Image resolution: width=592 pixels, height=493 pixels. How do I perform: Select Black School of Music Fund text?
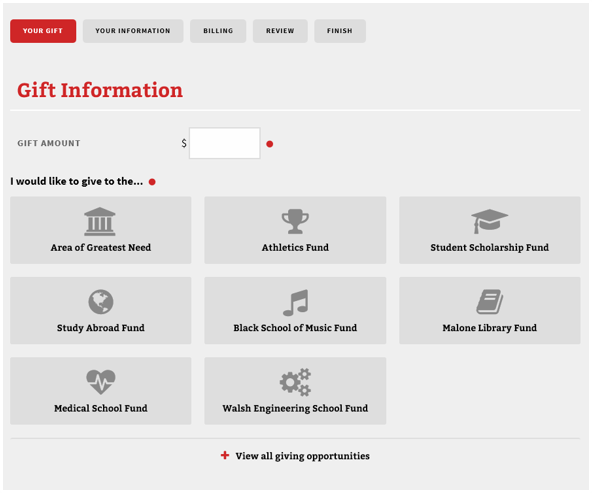pos(295,328)
